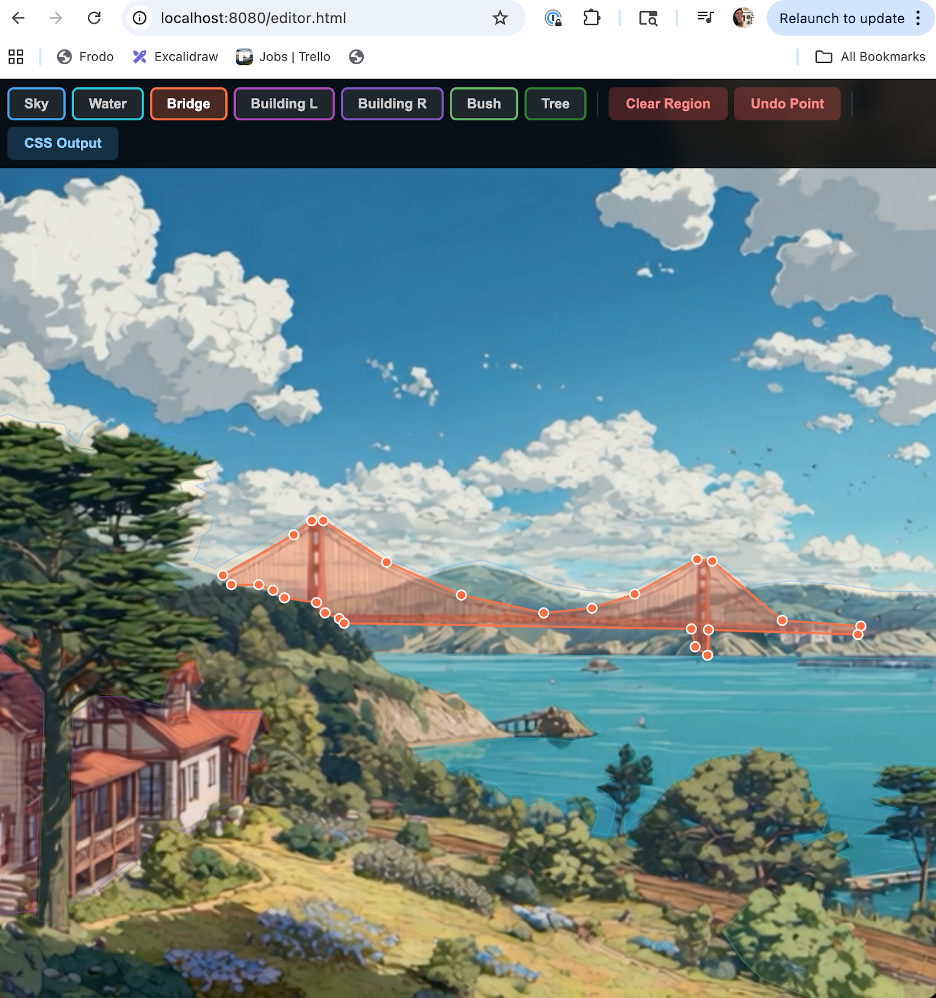Viewport: 936px width, 998px height.
Task: Open the 1Password extension icon
Action: click(553, 18)
